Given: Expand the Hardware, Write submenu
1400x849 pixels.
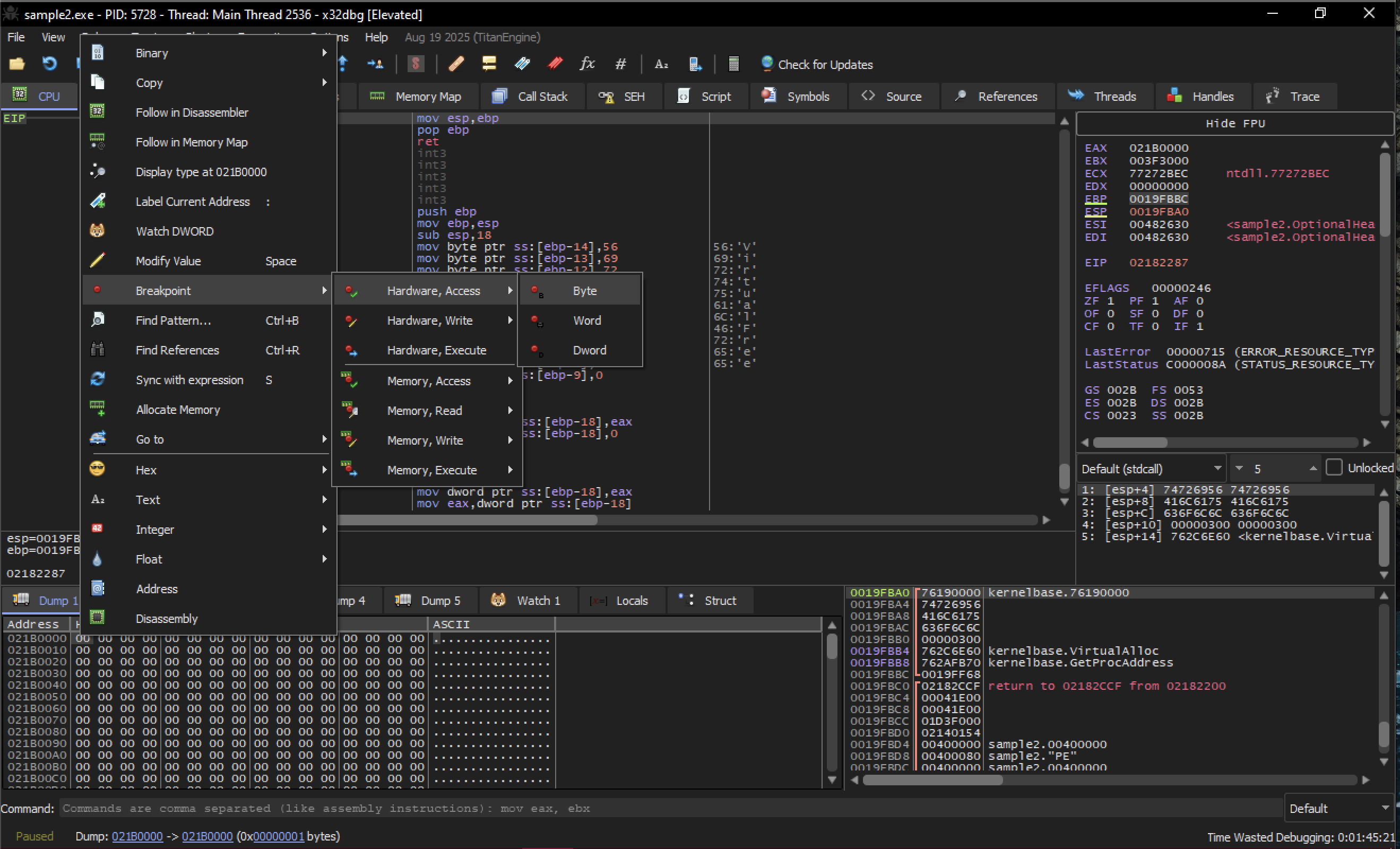Looking at the screenshot, I should pyautogui.click(x=426, y=320).
